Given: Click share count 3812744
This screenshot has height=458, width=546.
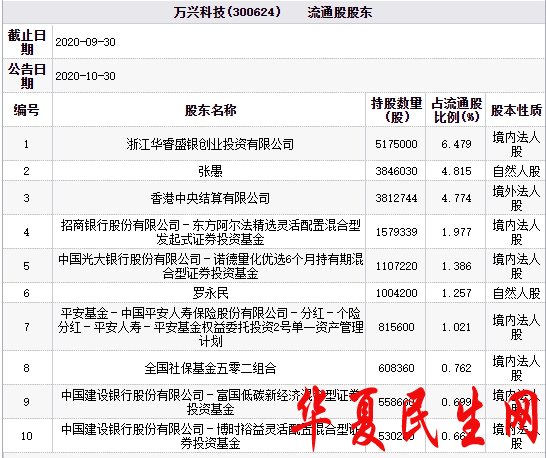Looking at the screenshot, I should (x=396, y=198).
